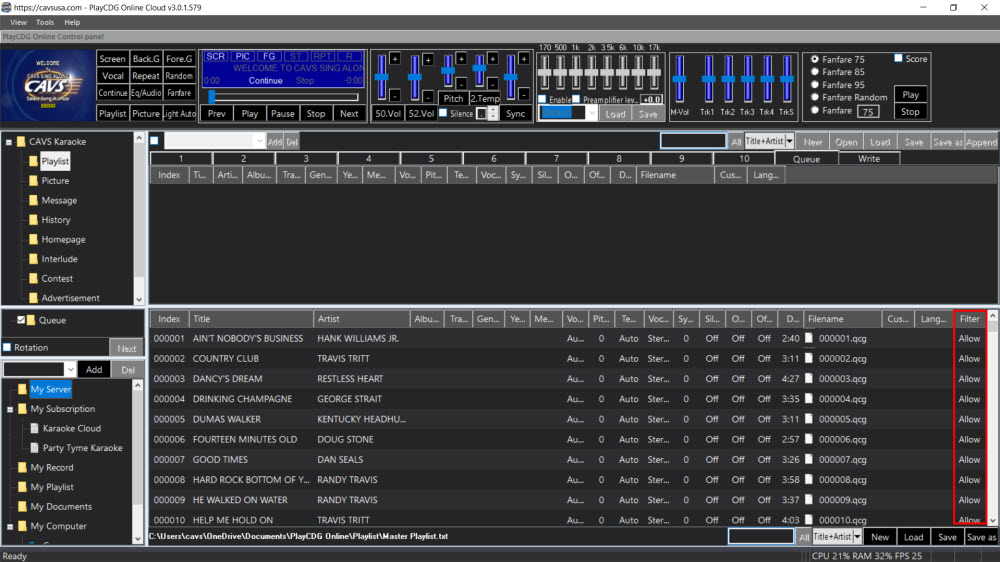Open the Help menu
The width and height of the screenshot is (1000, 562).
click(72, 22)
